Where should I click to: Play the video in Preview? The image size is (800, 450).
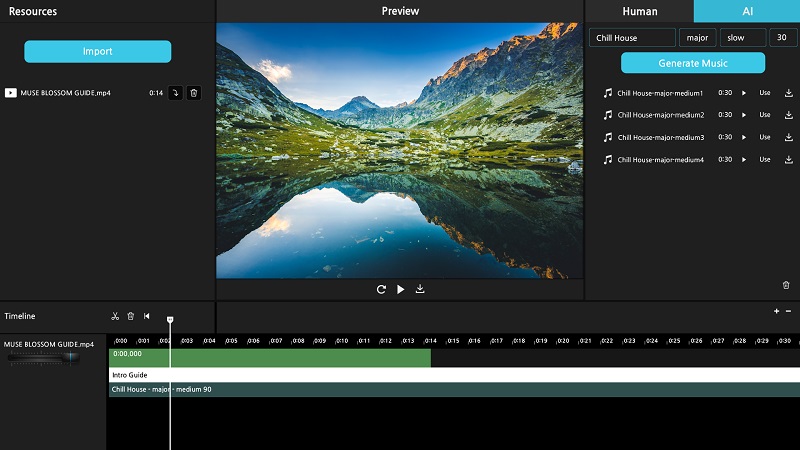[x=400, y=289]
